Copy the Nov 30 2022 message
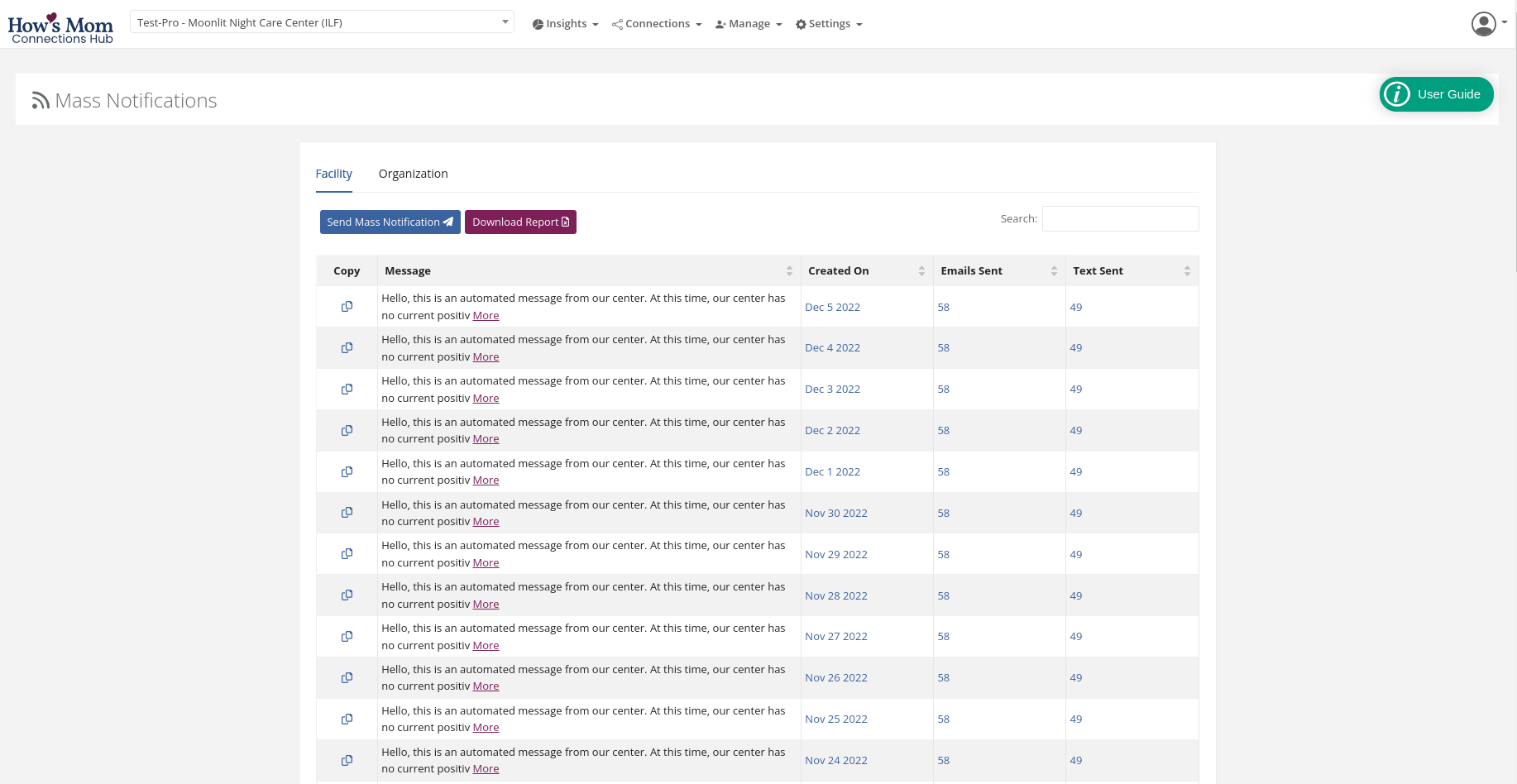This screenshot has height=784, width=1517. 347,513
